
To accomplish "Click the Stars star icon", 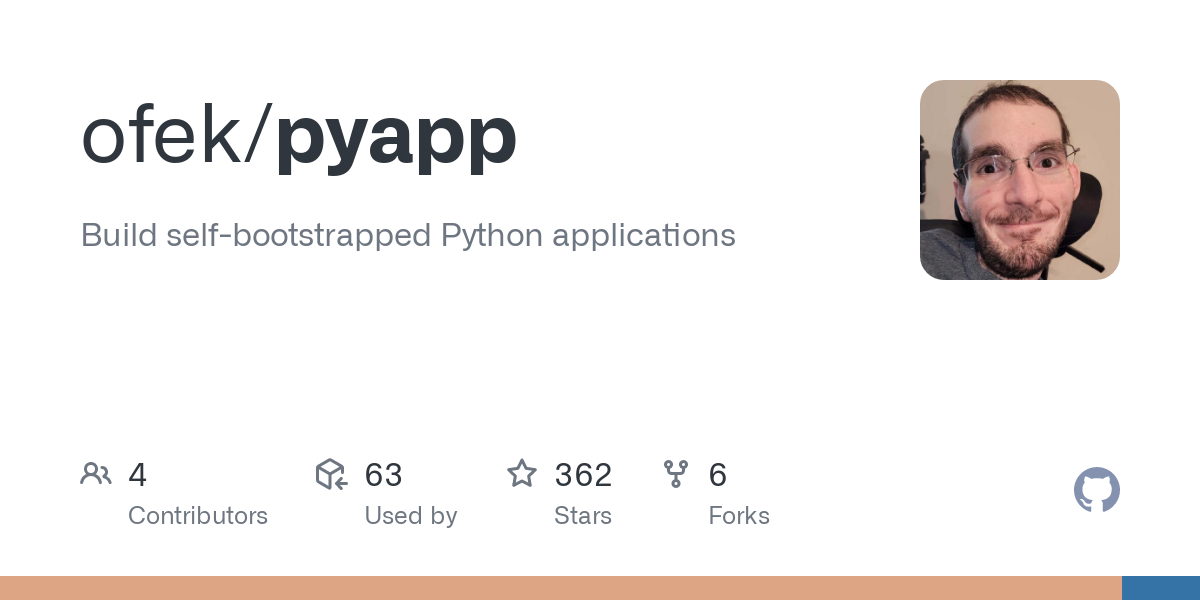I will (522, 474).
